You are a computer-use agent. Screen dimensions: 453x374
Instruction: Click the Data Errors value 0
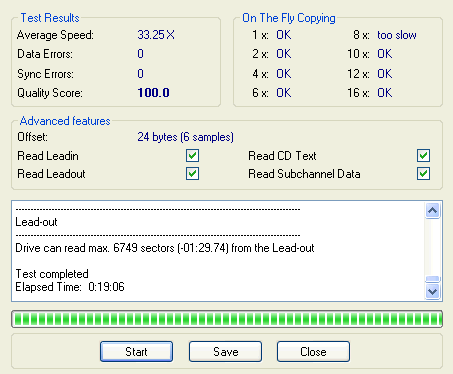tap(140, 54)
